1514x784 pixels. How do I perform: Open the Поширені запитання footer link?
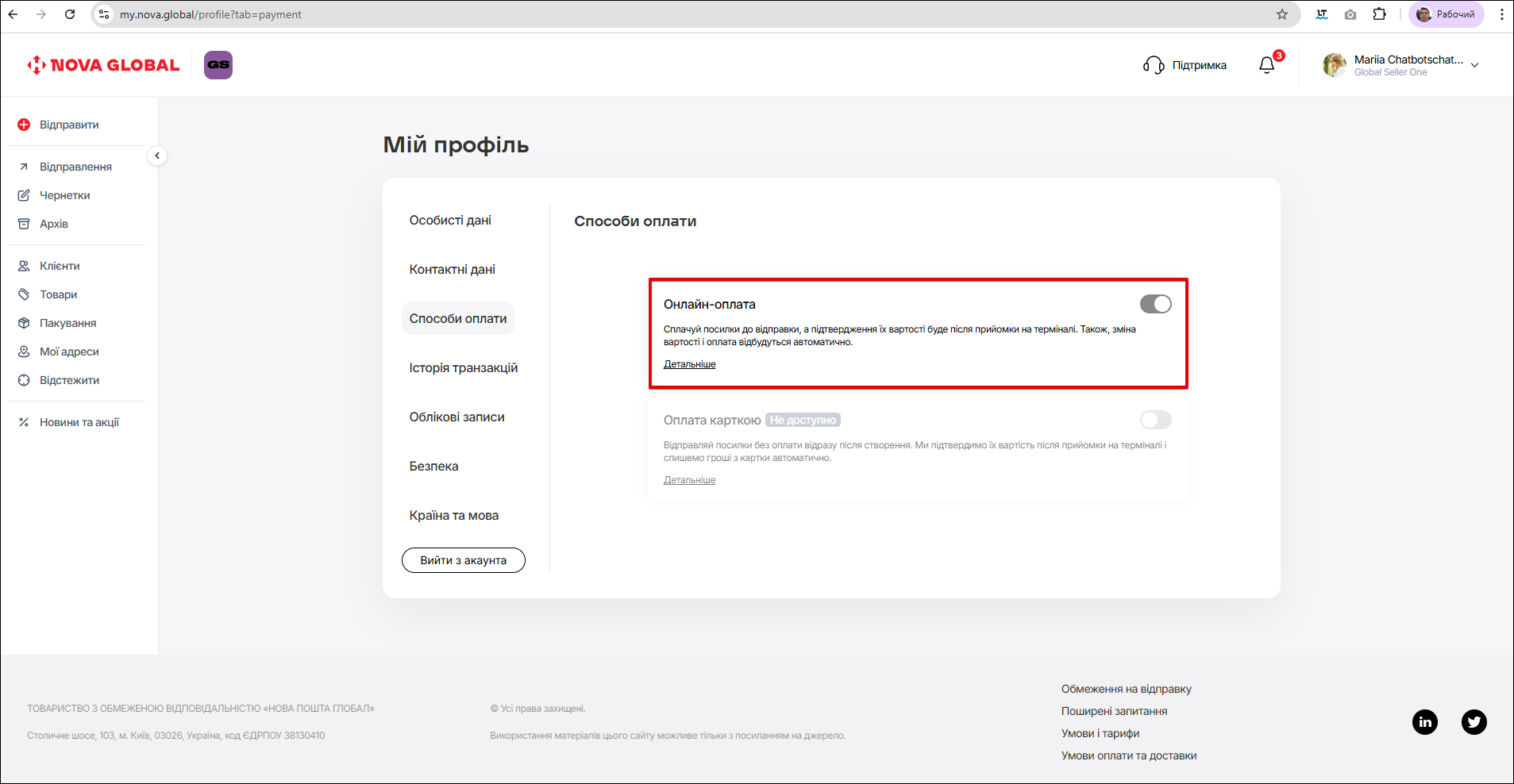1114,711
